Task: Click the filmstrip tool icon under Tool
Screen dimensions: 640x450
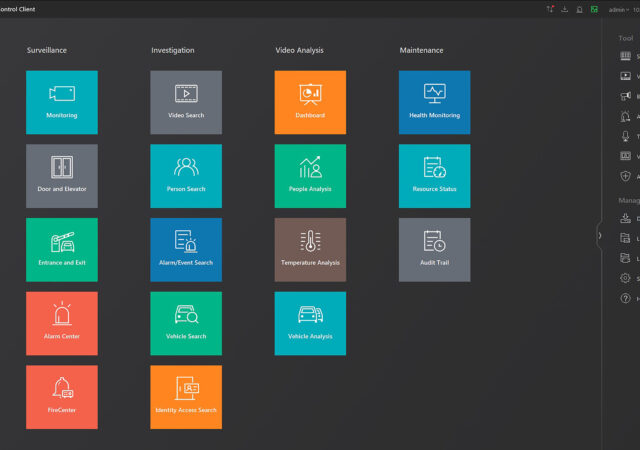Action: (x=625, y=156)
